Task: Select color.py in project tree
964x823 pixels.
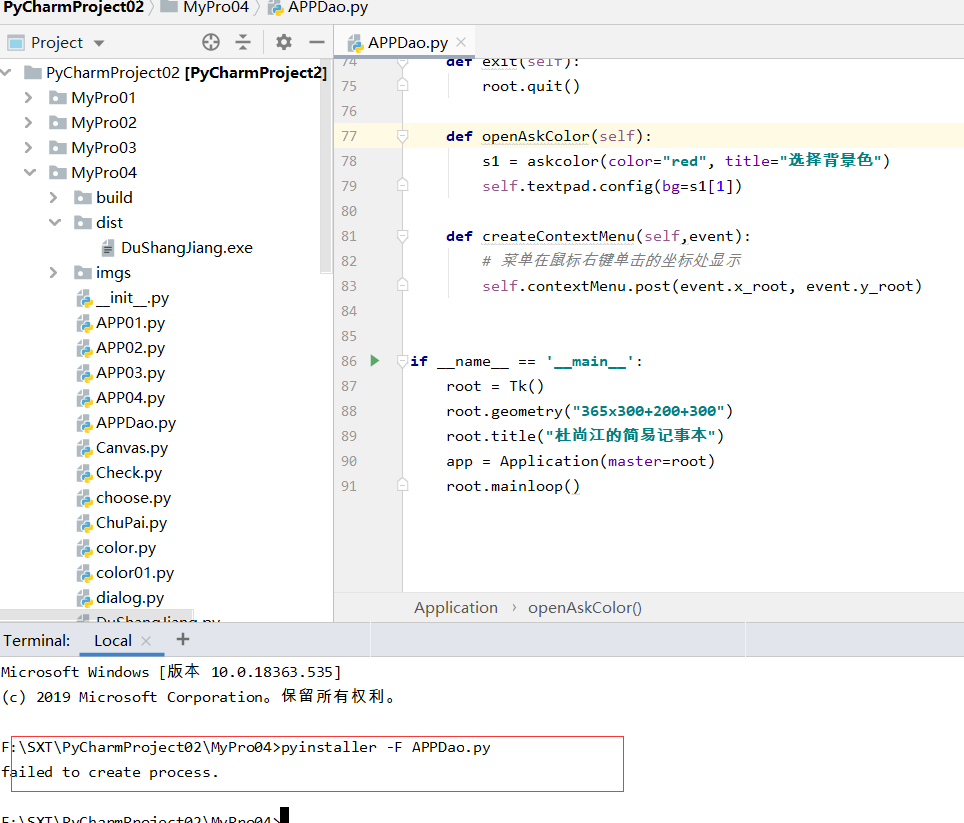Action: tap(125, 548)
